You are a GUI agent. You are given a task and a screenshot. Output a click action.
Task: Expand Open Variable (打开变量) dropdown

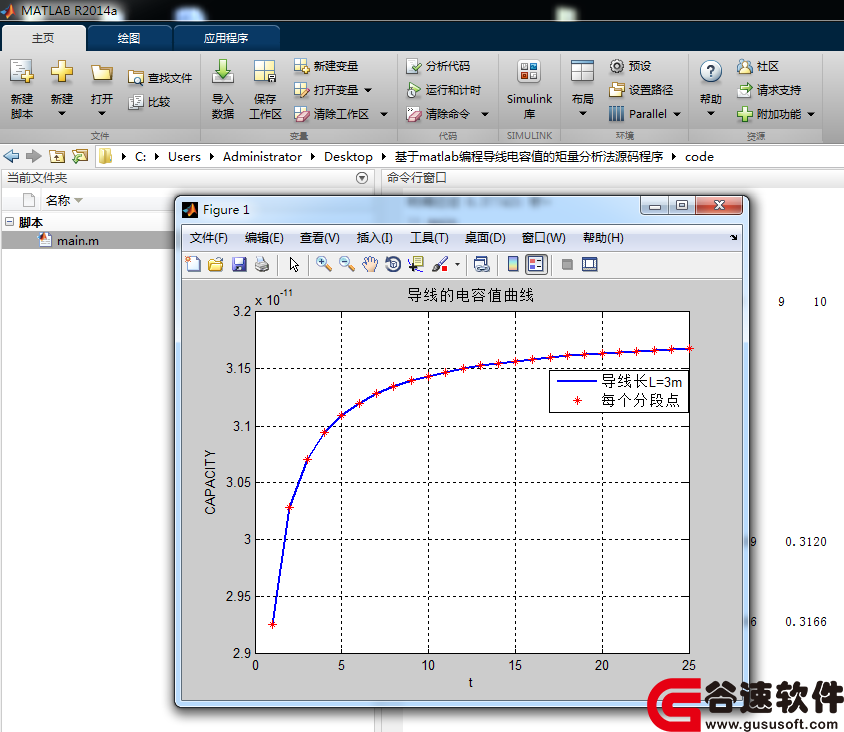pos(368,90)
